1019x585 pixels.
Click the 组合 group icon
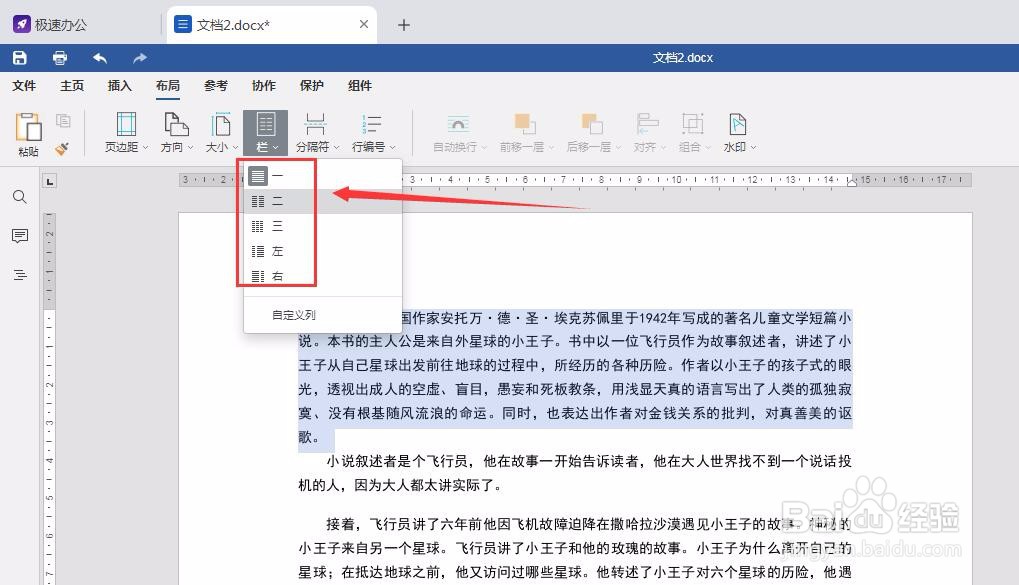(693, 124)
